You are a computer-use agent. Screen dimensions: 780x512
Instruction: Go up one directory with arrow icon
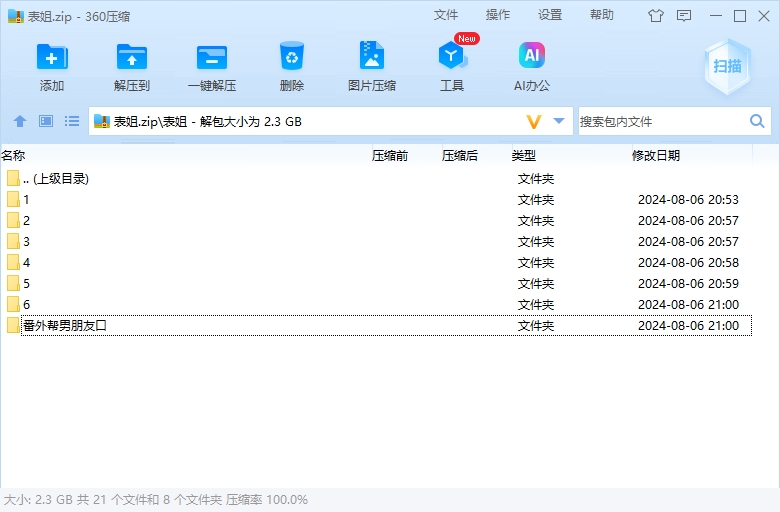19,121
